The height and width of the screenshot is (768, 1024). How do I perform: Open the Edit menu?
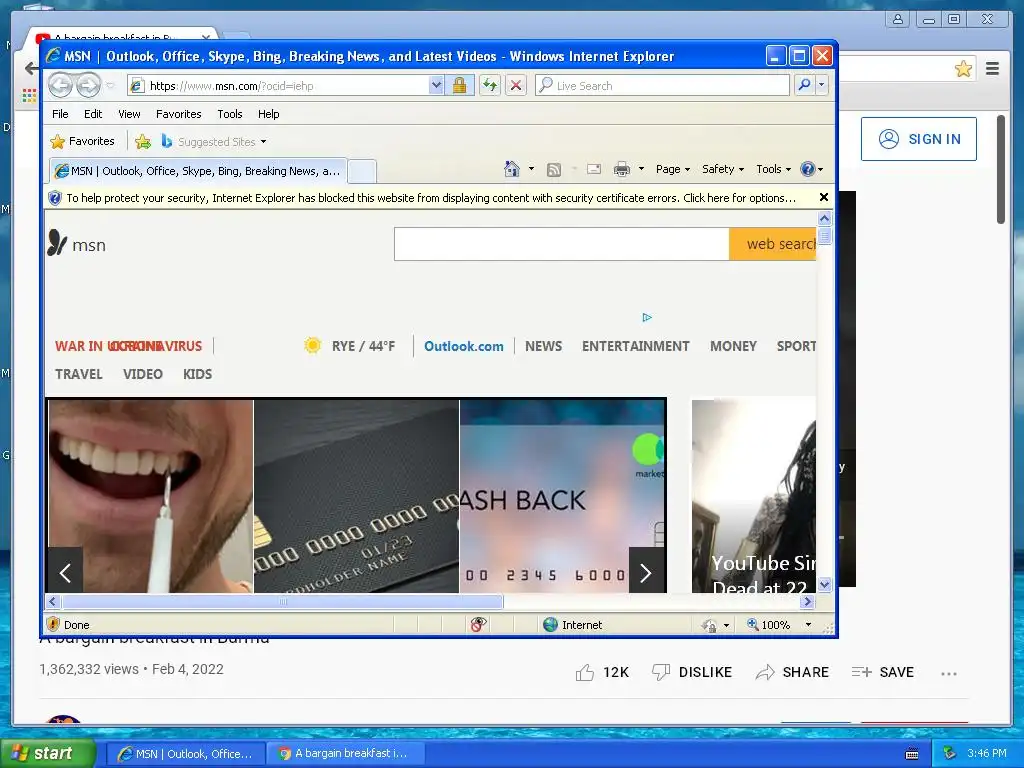[x=93, y=114]
